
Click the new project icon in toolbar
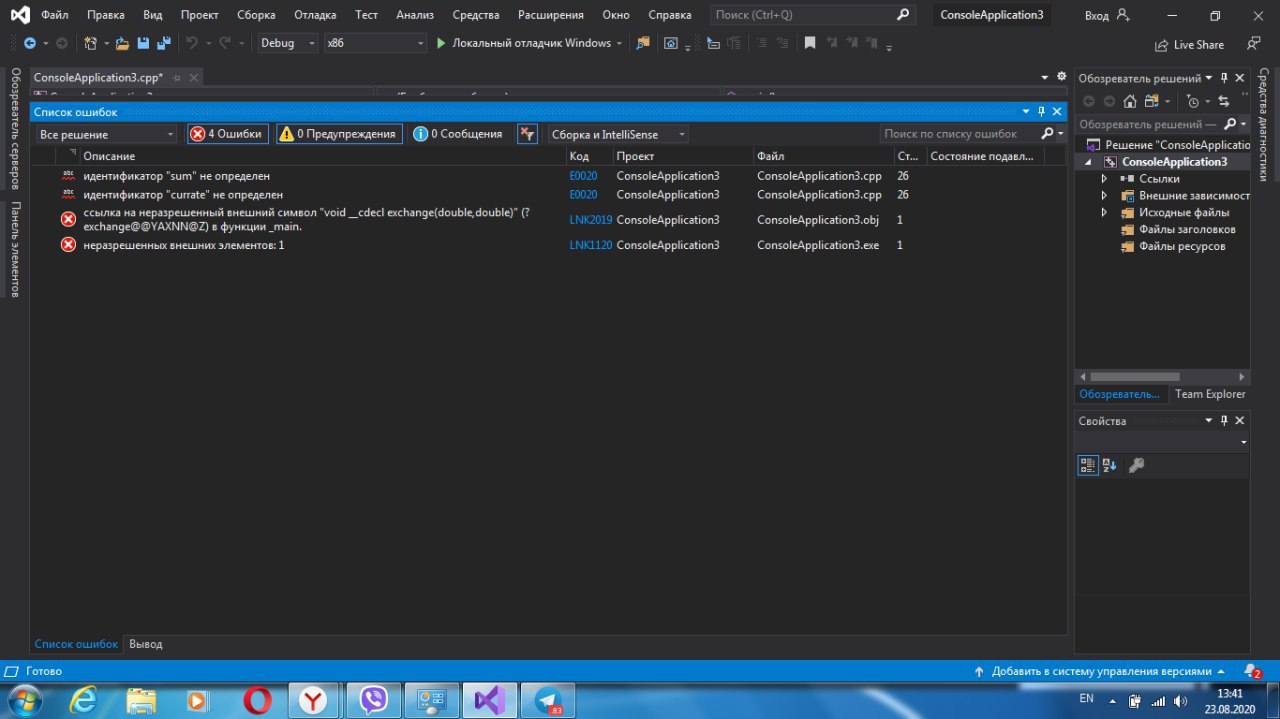tap(90, 44)
